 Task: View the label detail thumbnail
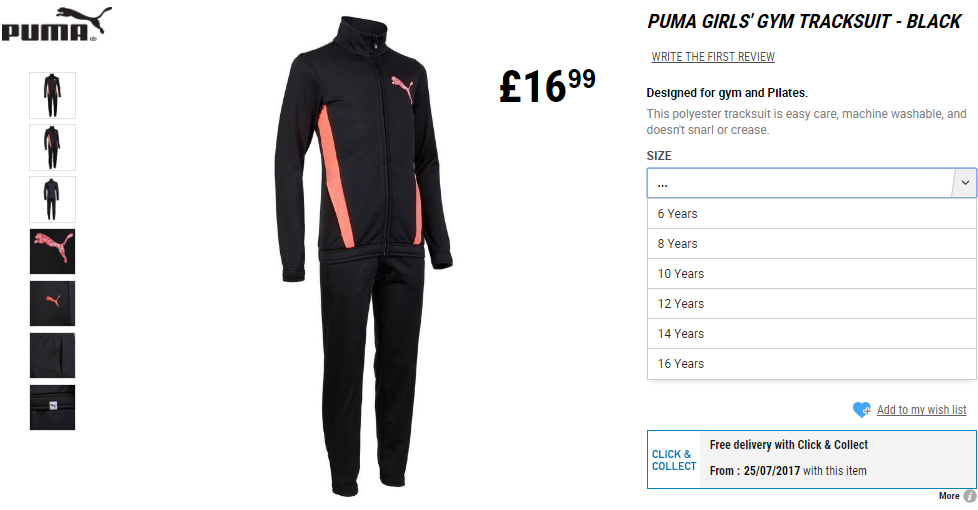[52, 407]
